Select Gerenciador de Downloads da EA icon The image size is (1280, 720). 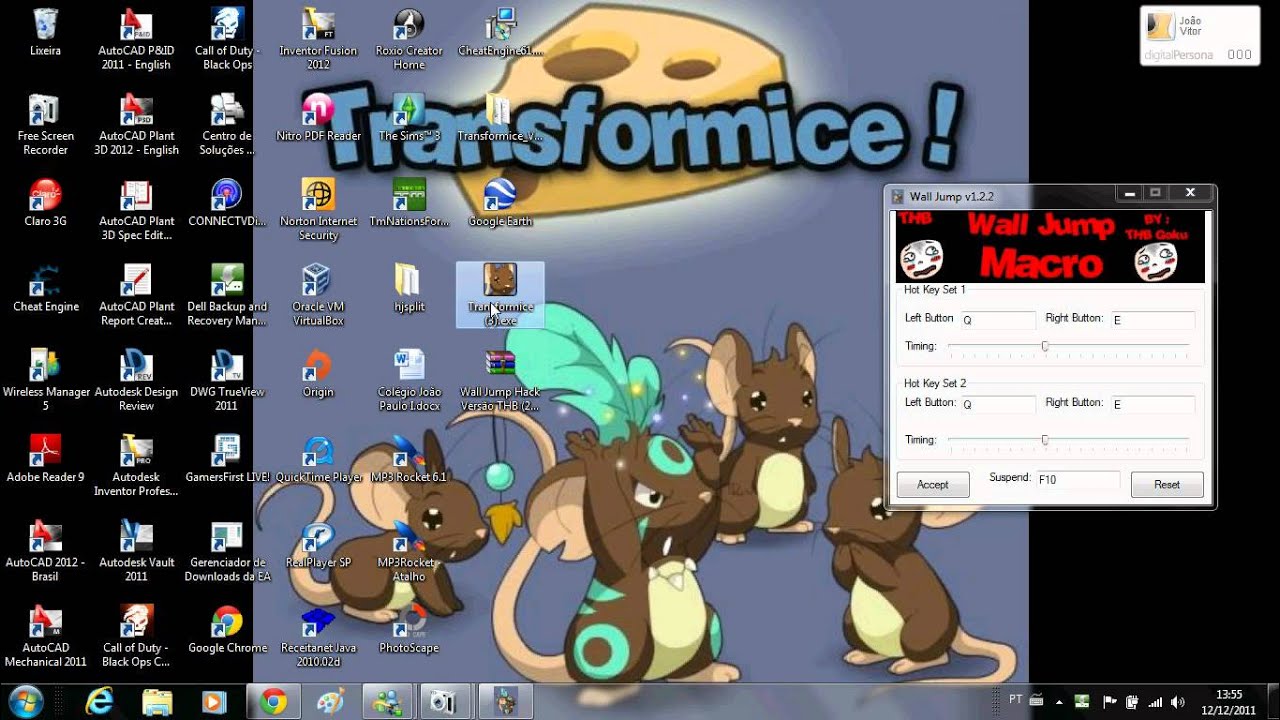coord(227,552)
